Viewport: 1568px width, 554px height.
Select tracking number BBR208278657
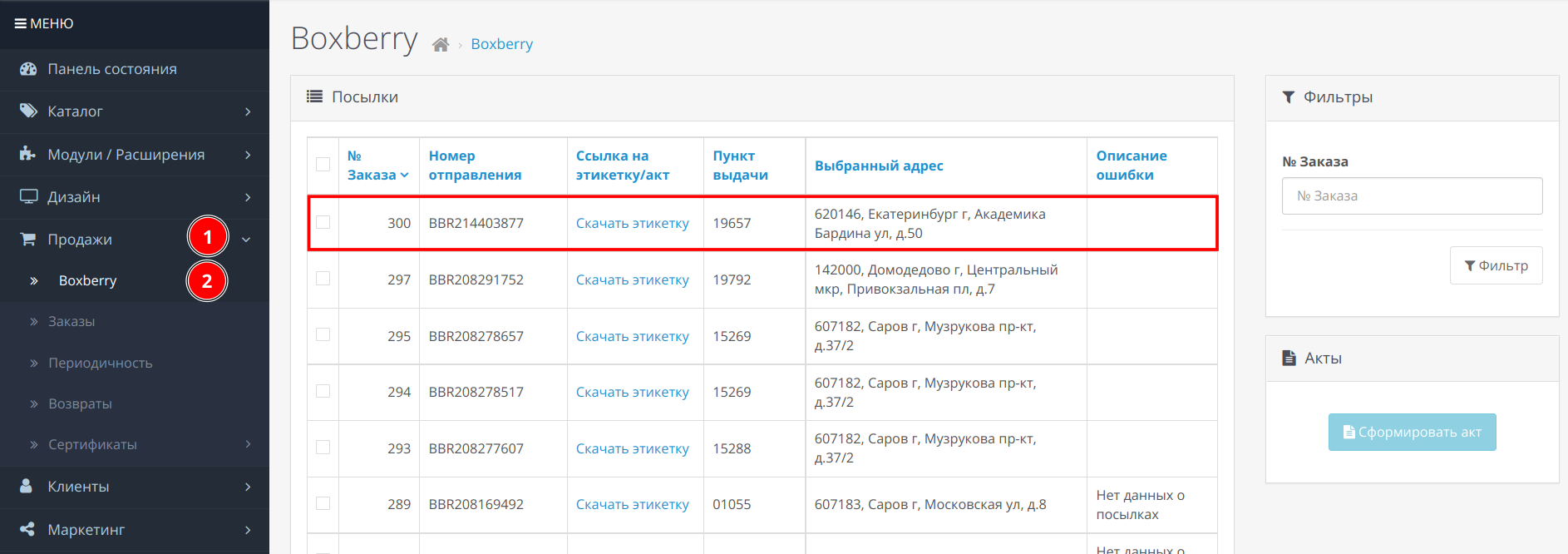coord(476,336)
